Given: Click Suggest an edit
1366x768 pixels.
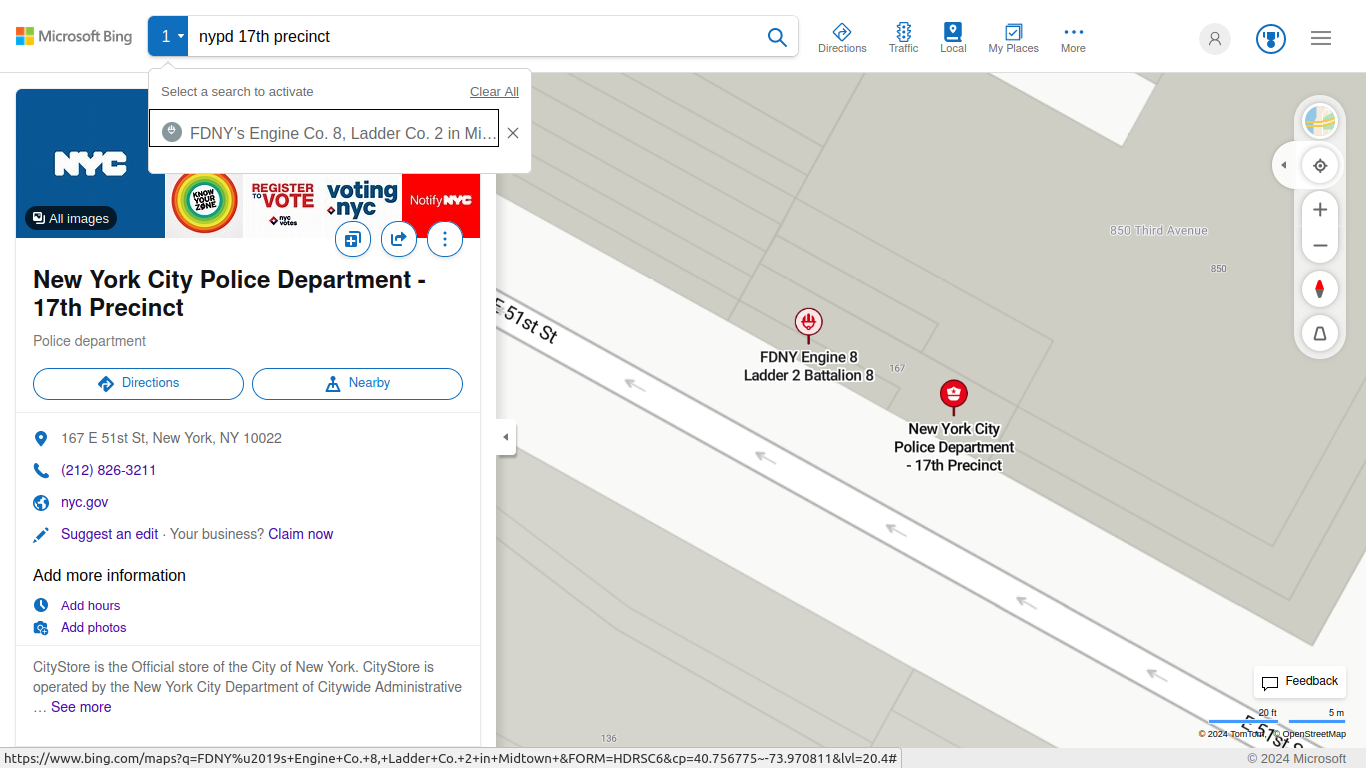Looking at the screenshot, I should (x=109, y=534).
